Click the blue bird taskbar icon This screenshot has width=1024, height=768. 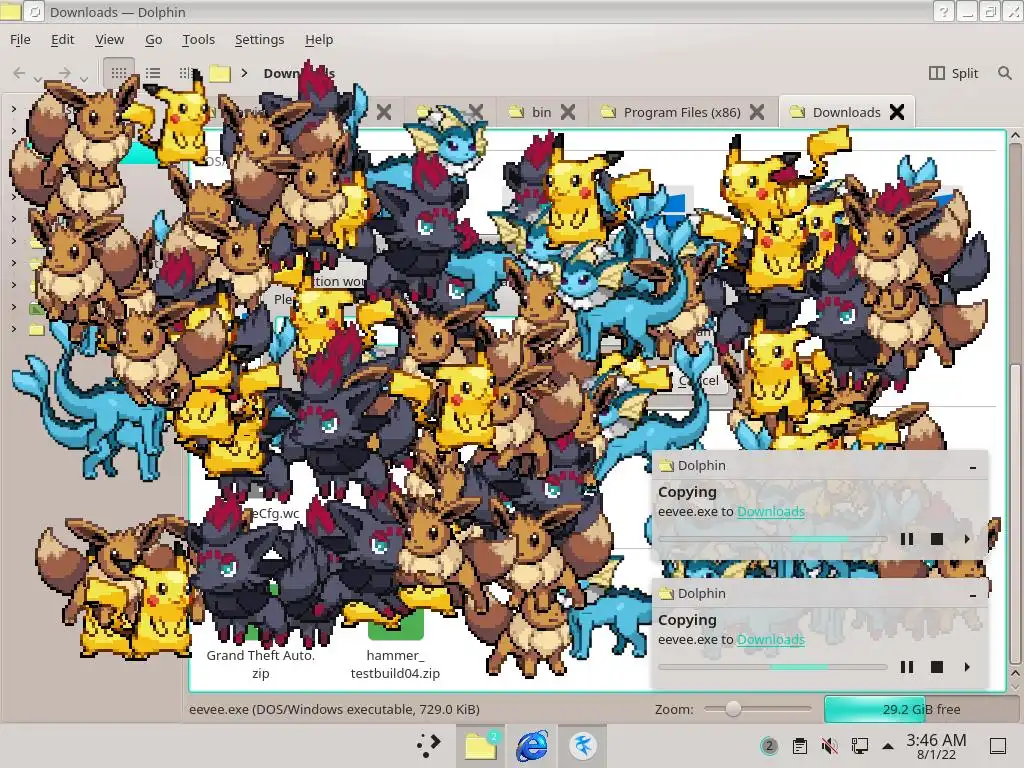pyautogui.click(x=583, y=745)
